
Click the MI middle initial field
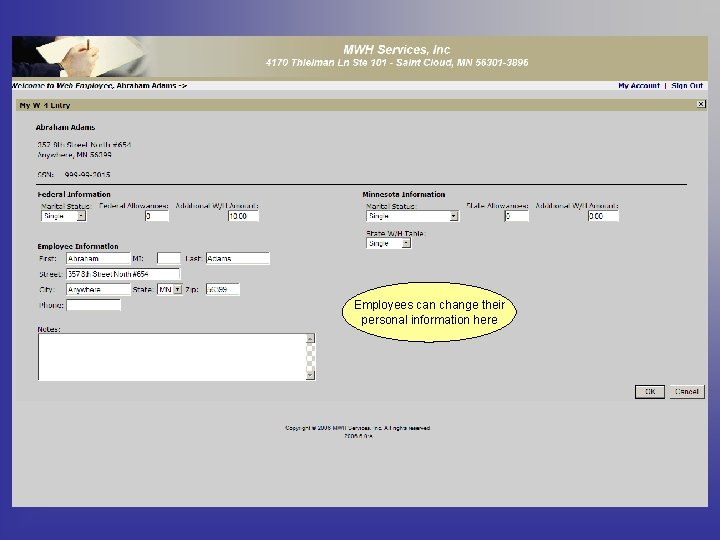point(169,259)
